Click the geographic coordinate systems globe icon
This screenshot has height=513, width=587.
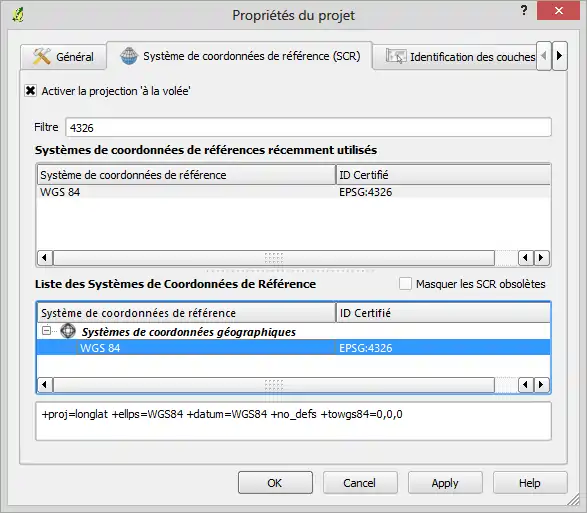point(68,331)
